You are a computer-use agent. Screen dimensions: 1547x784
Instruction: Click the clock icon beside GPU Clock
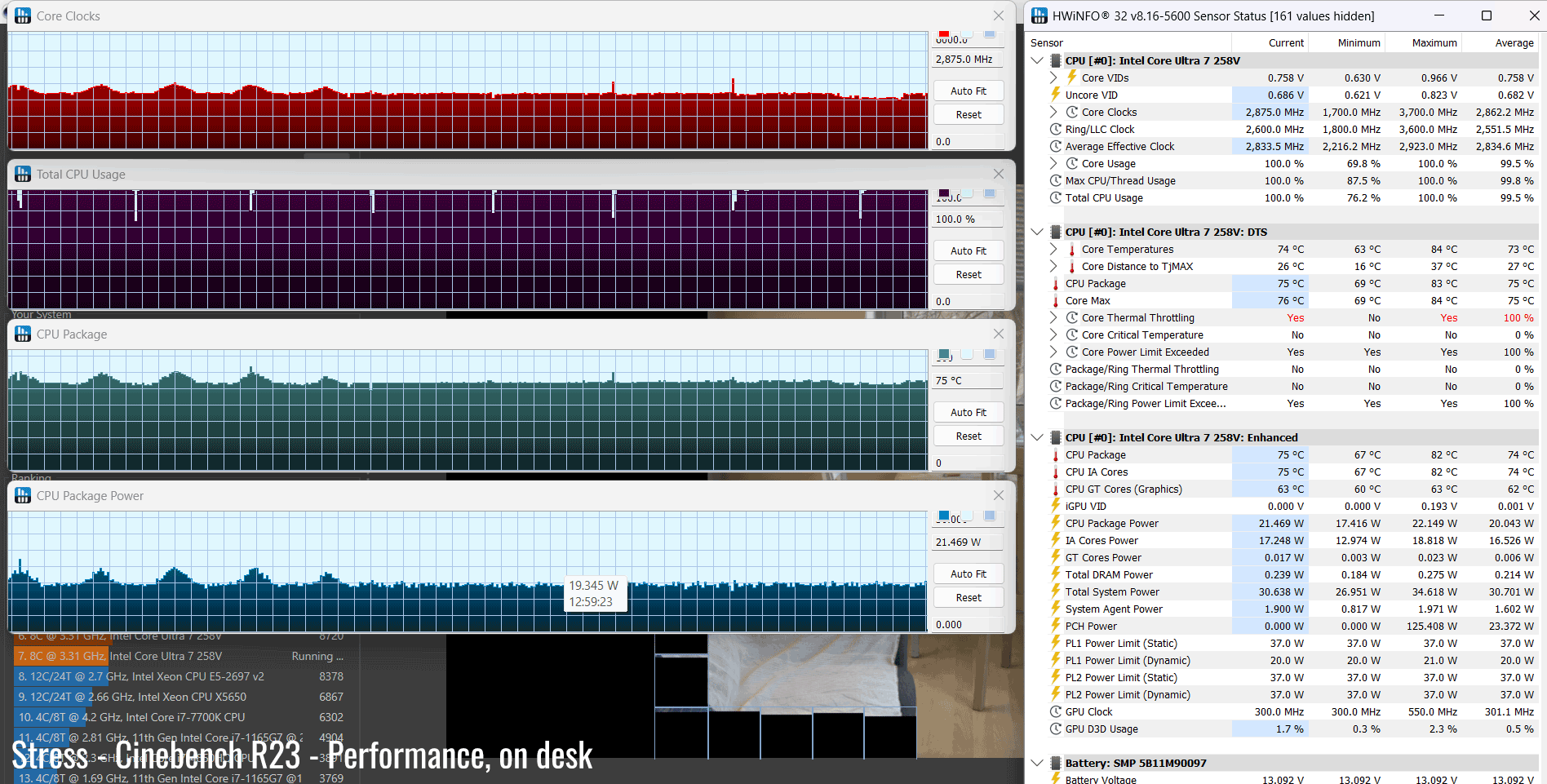click(1056, 711)
